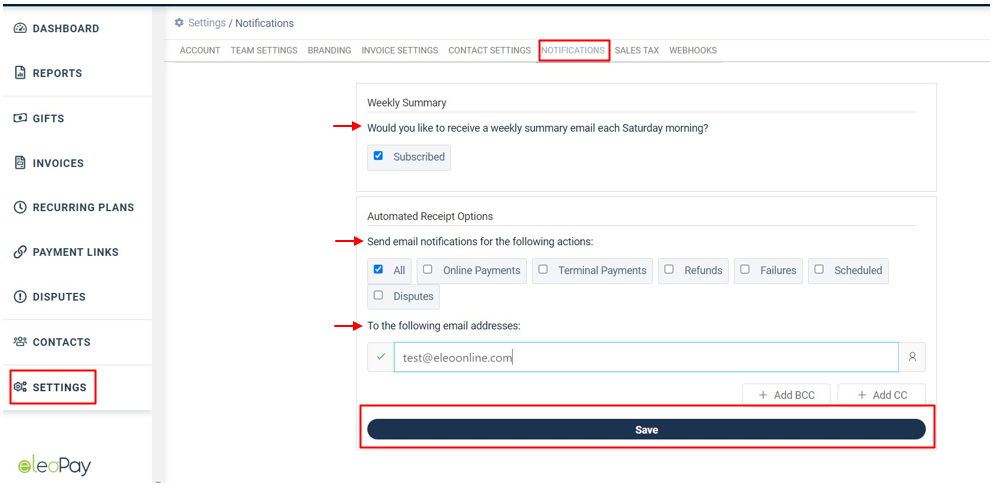
Task: Click the gear icon in the breadcrumb
Action: coord(179,23)
